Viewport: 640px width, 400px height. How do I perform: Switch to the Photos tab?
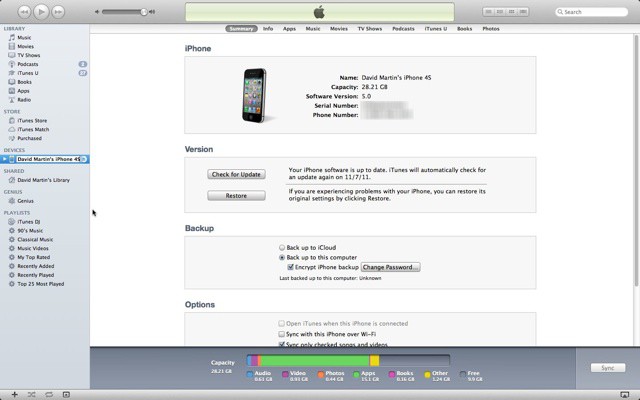(x=491, y=29)
